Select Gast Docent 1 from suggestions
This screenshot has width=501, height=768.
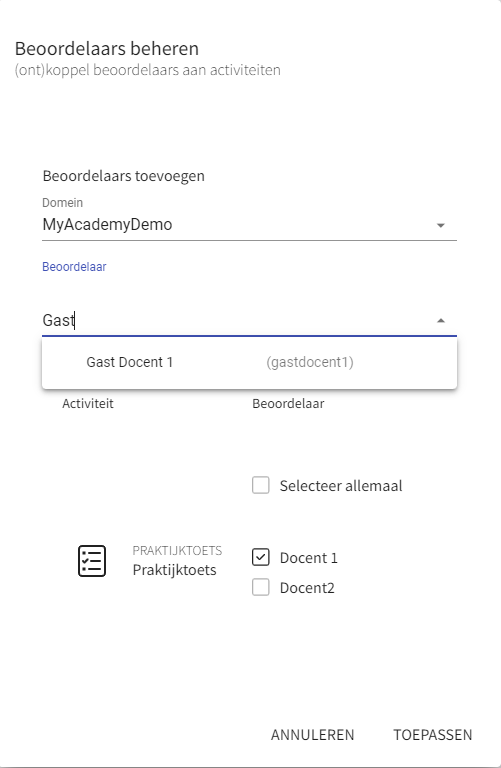click(x=249, y=362)
